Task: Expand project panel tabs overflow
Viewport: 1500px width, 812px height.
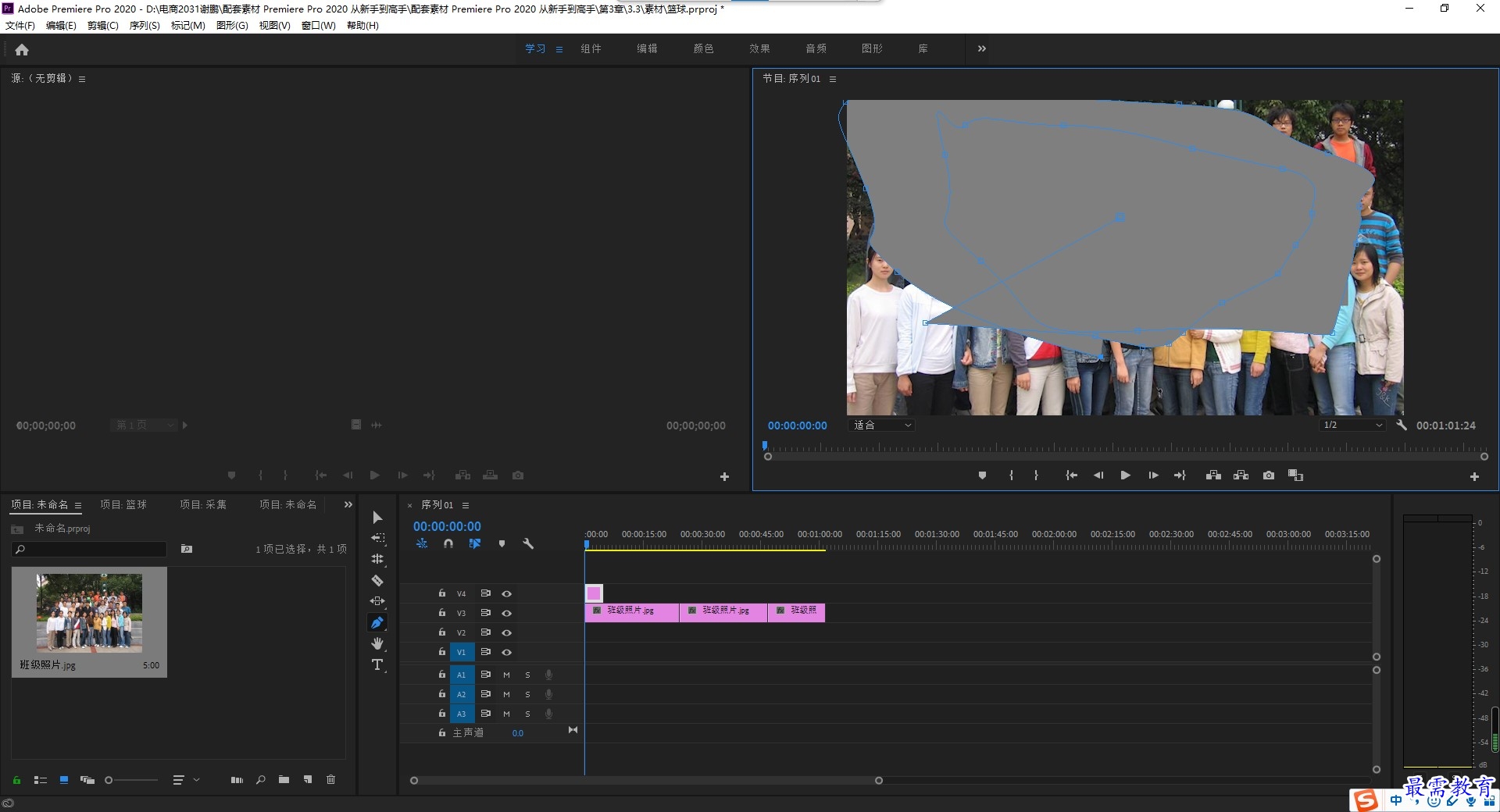Action: [x=348, y=504]
